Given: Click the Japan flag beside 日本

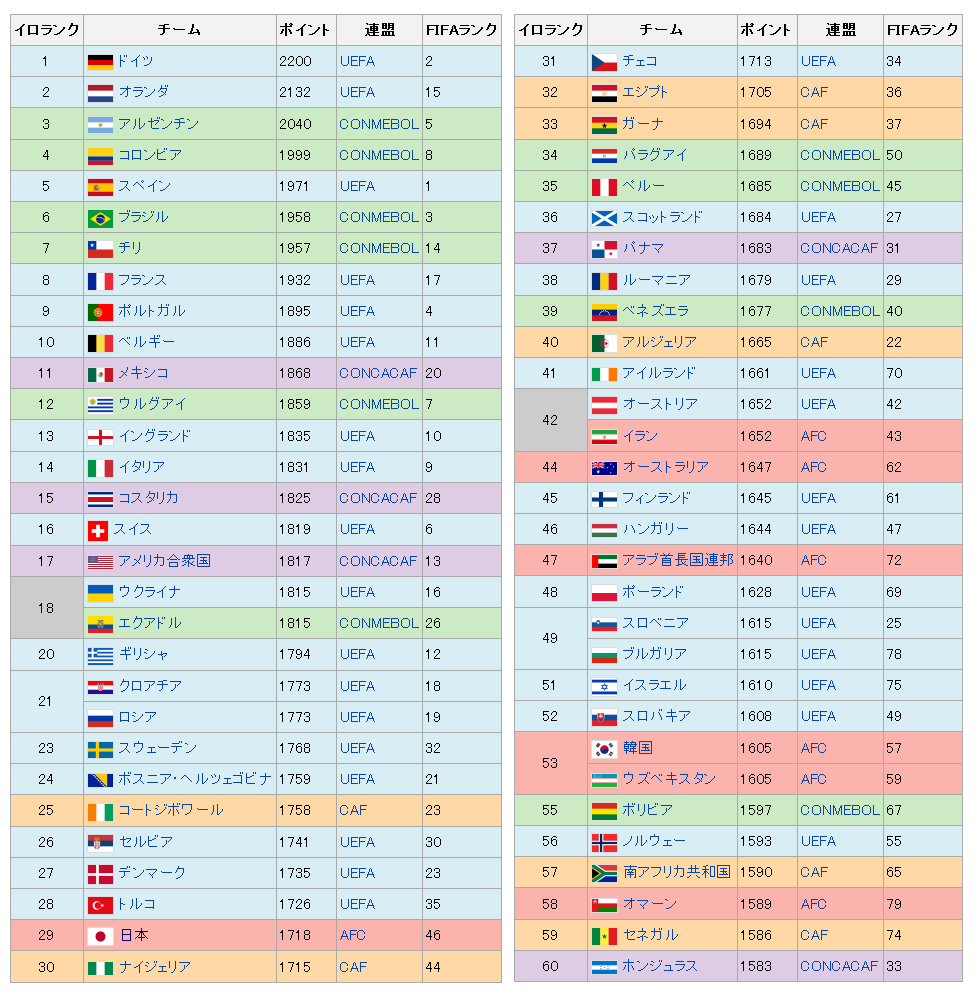Looking at the screenshot, I should coord(100,936).
